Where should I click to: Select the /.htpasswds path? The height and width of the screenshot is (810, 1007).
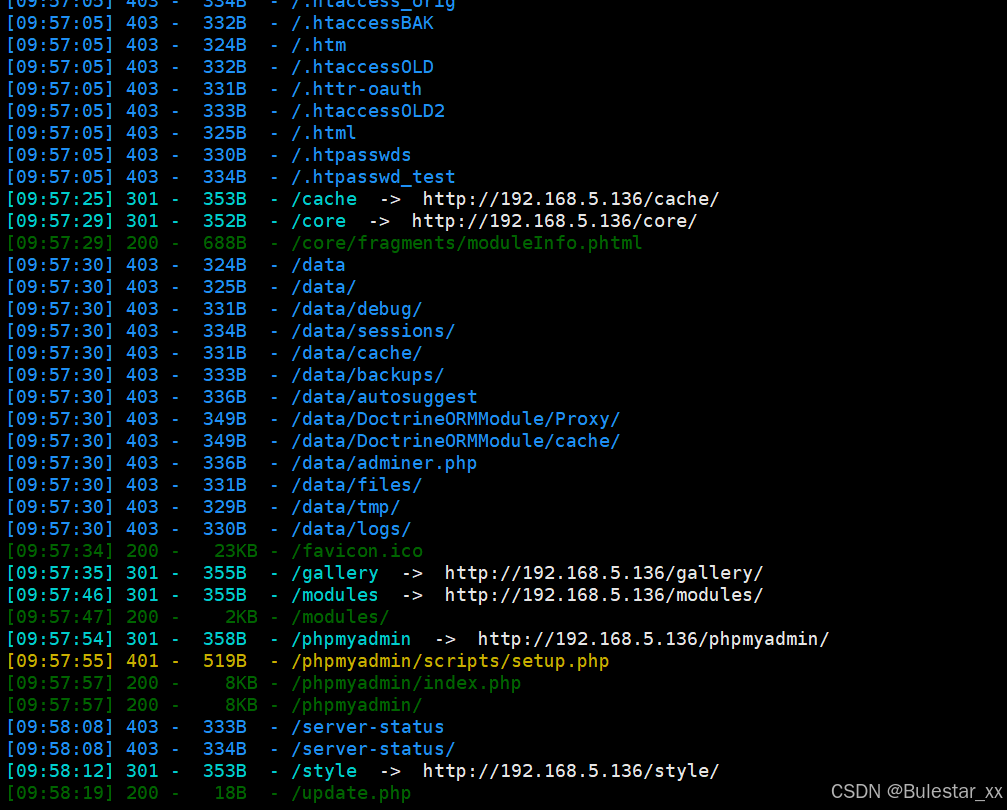coord(351,155)
